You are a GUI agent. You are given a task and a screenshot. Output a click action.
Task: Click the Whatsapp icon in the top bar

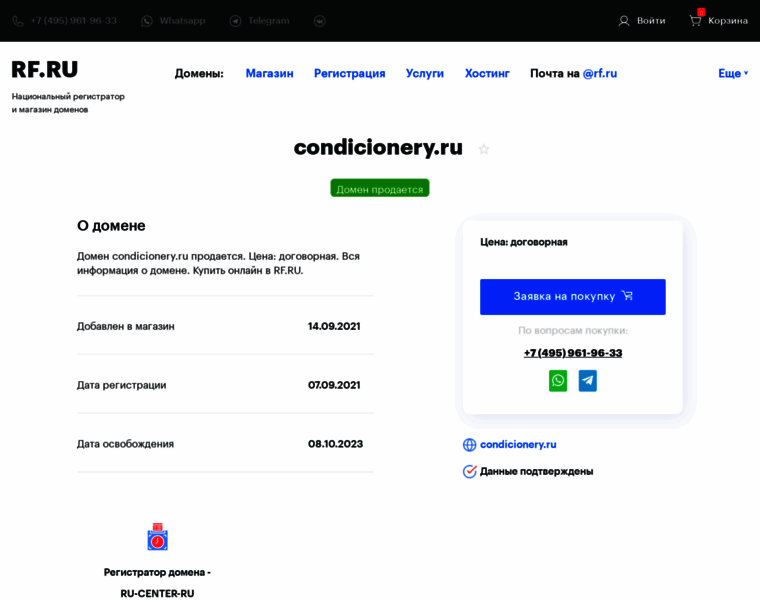(x=146, y=21)
